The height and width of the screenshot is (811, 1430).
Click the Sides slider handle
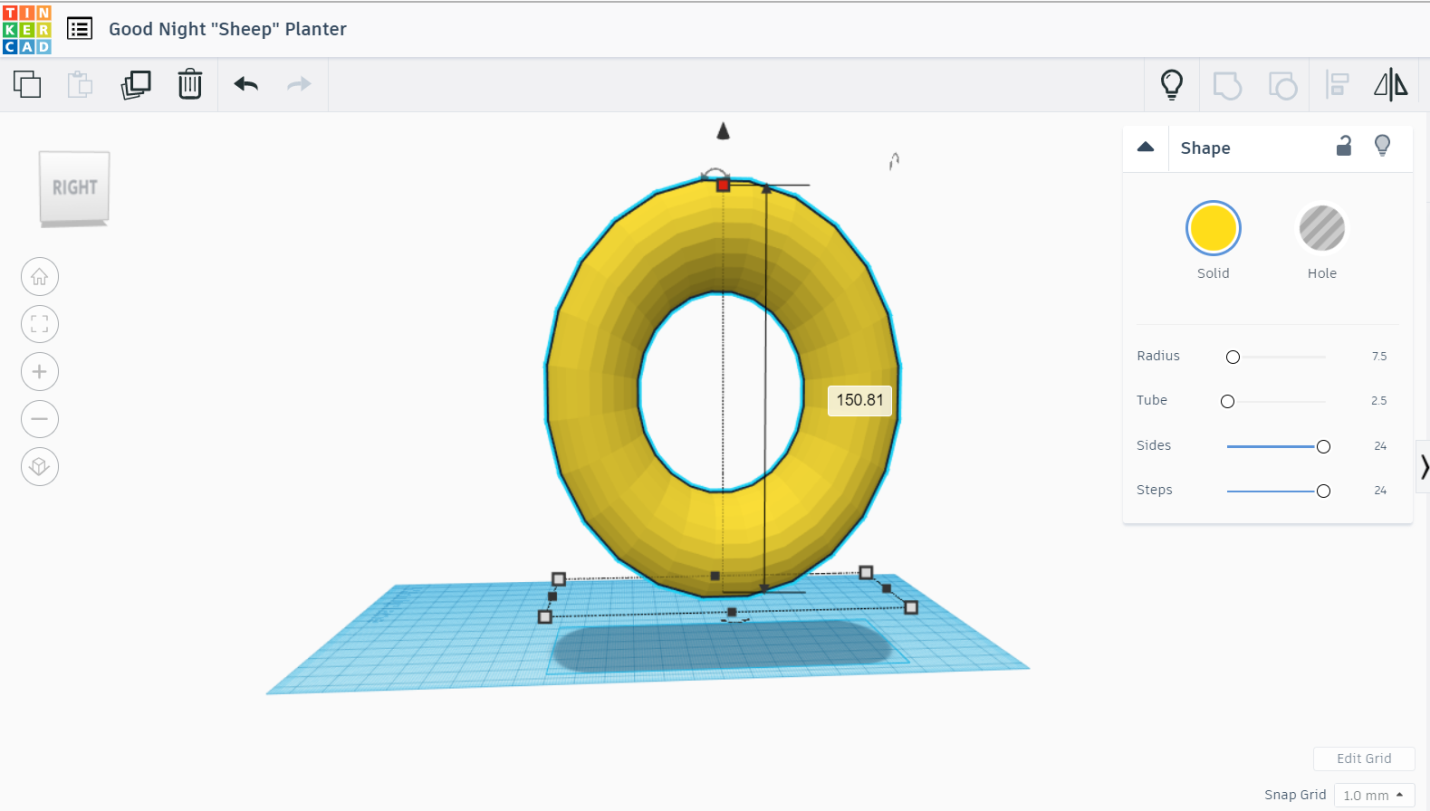pos(1324,446)
